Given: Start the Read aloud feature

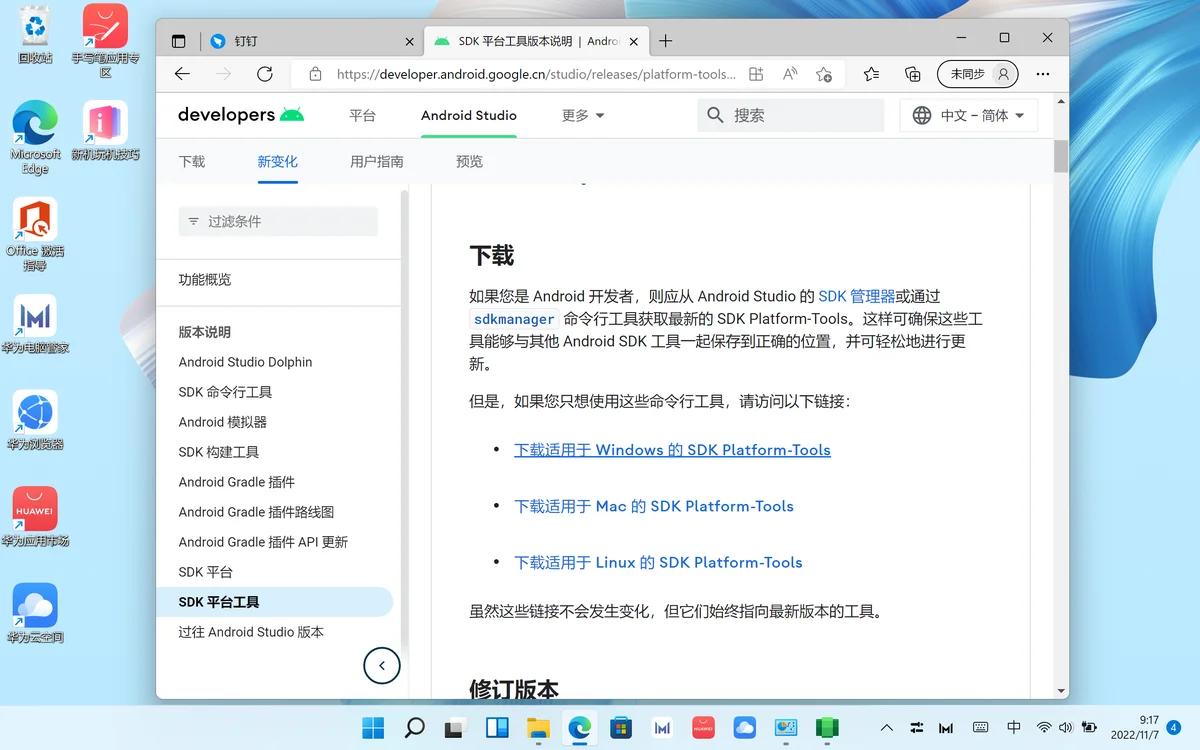Looking at the screenshot, I should (x=790, y=74).
